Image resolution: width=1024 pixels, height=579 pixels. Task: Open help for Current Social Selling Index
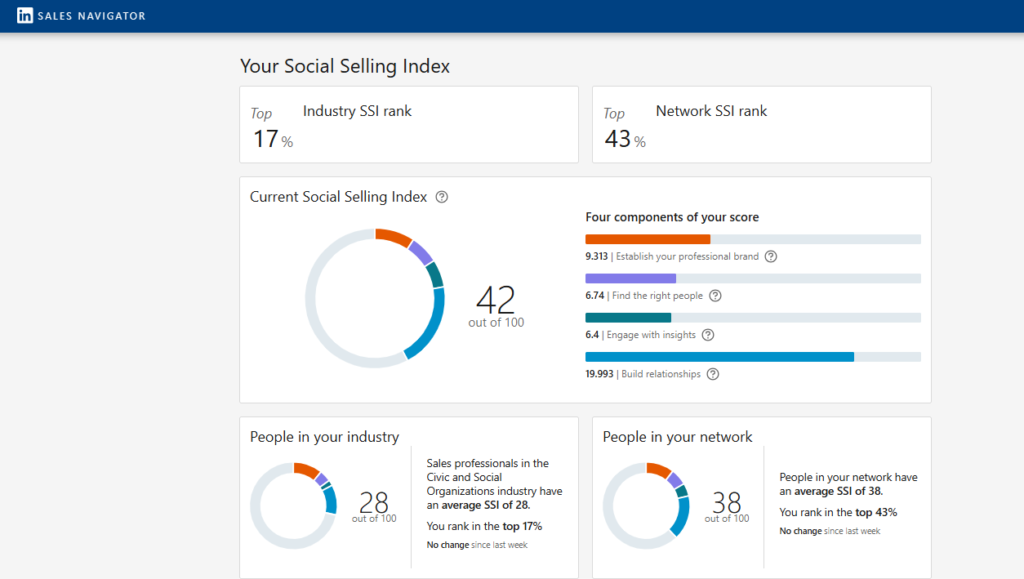(x=442, y=197)
